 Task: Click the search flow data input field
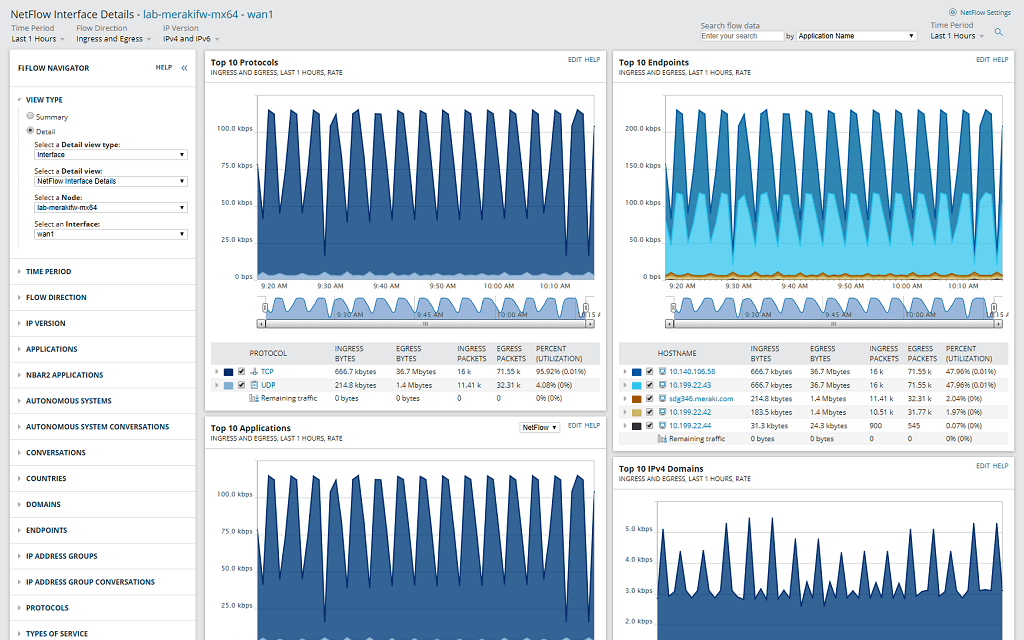[742, 36]
